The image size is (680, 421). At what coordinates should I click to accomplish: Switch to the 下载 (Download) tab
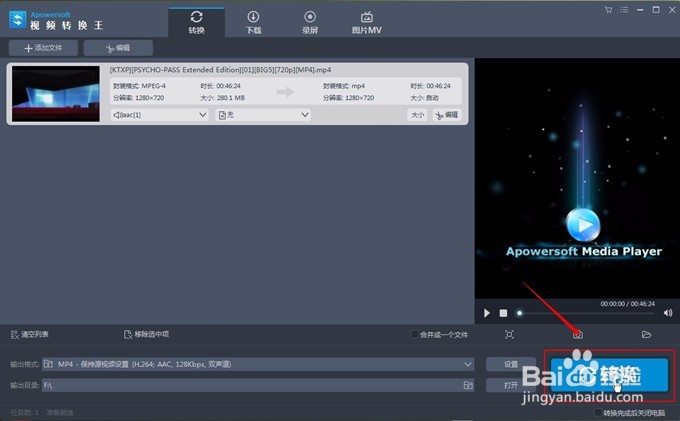pos(253,22)
